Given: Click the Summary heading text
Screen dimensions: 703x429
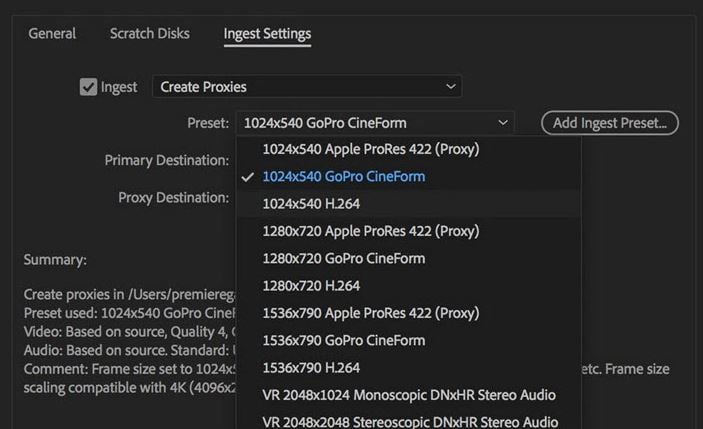Looking at the screenshot, I should pos(55,260).
